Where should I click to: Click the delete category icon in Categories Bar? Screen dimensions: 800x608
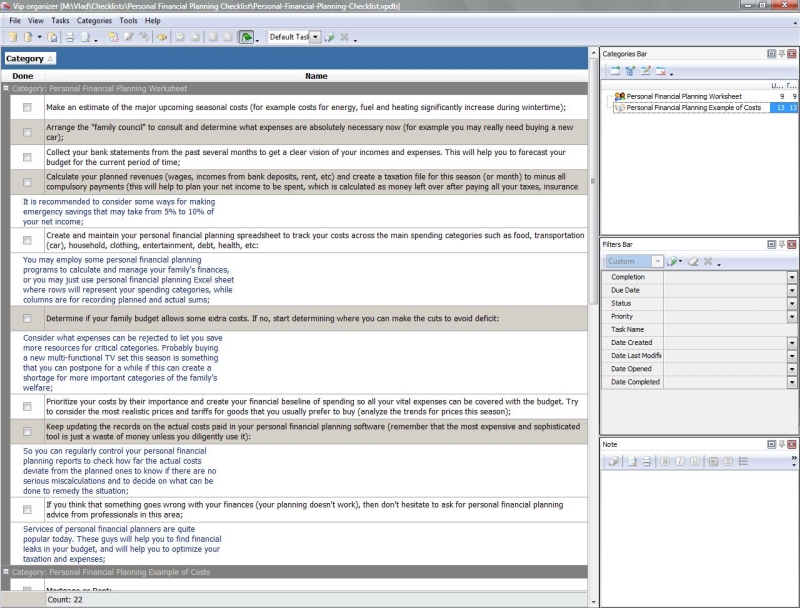pos(660,71)
